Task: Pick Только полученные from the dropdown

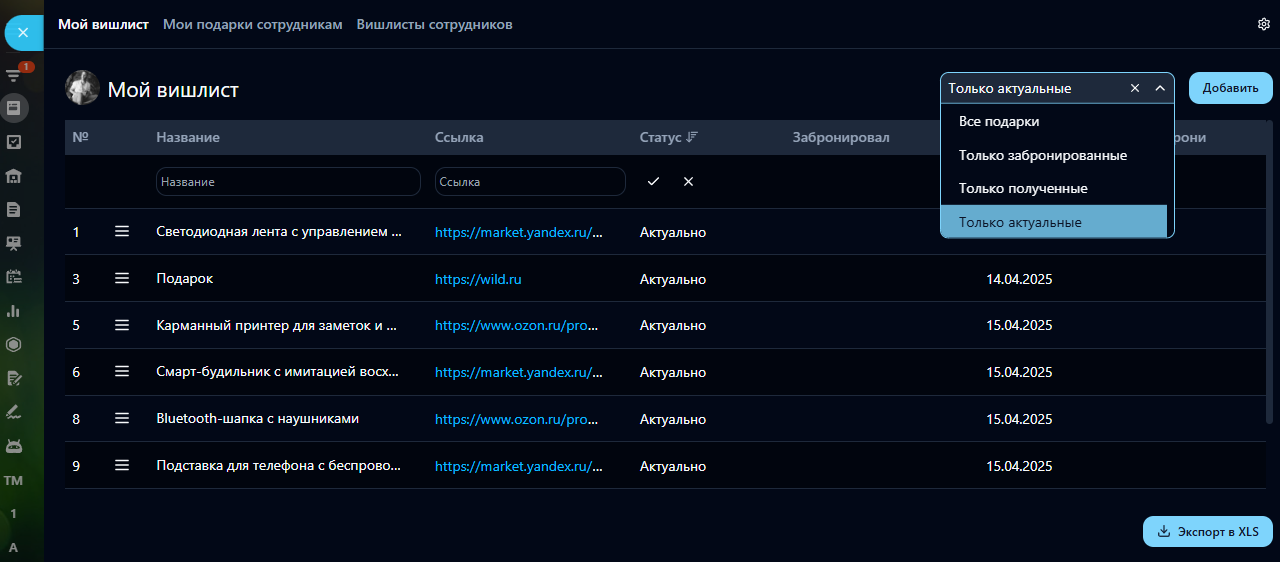Action: tap(1023, 188)
